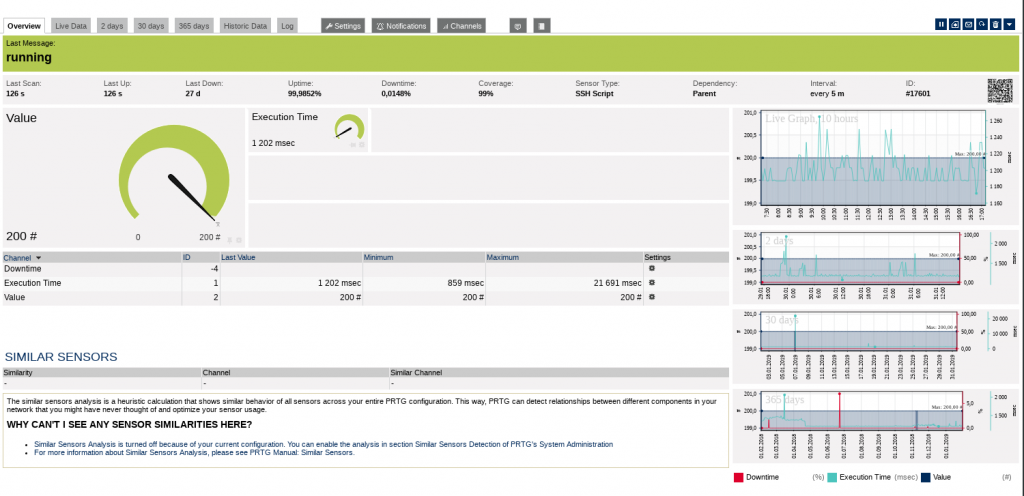Image resolution: width=1024 pixels, height=496 pixels.
Task: Open settings gear for the Downtime channel row
Action: point(651,268)
